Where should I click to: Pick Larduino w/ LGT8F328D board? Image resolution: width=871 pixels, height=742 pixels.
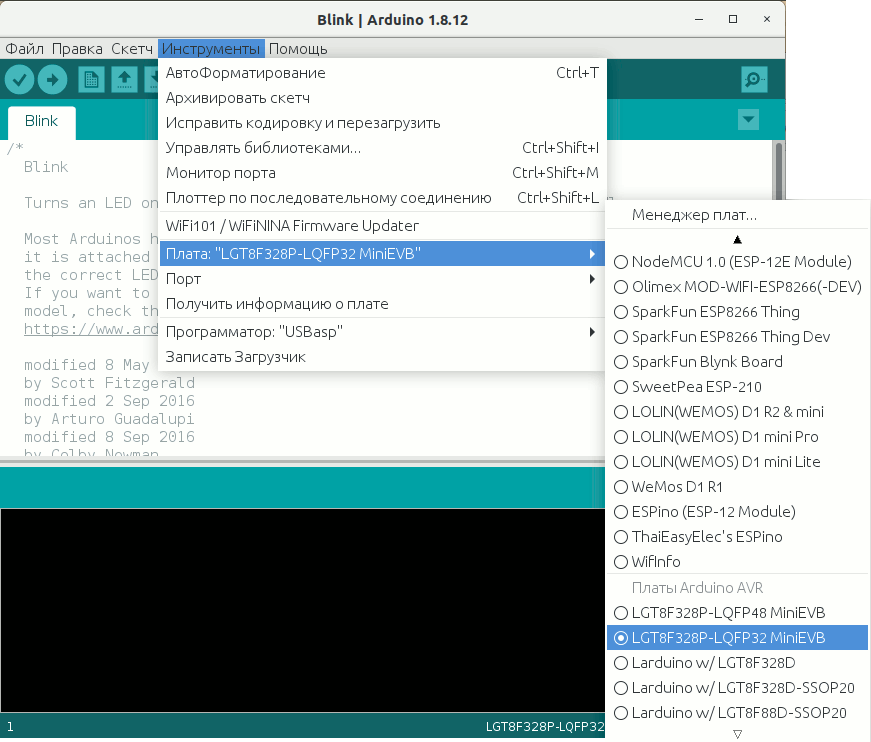tap(737, 663)
